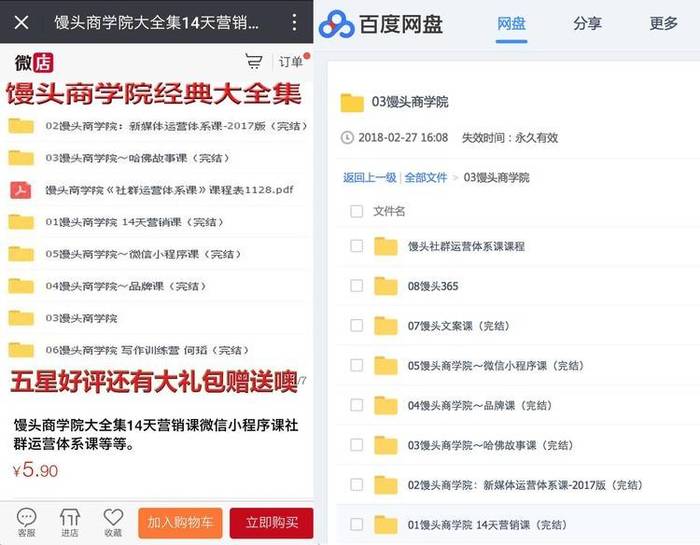Tap the 收藏 favorite heart icon
This screenshot has height=545, width=700.
(113, 523)
